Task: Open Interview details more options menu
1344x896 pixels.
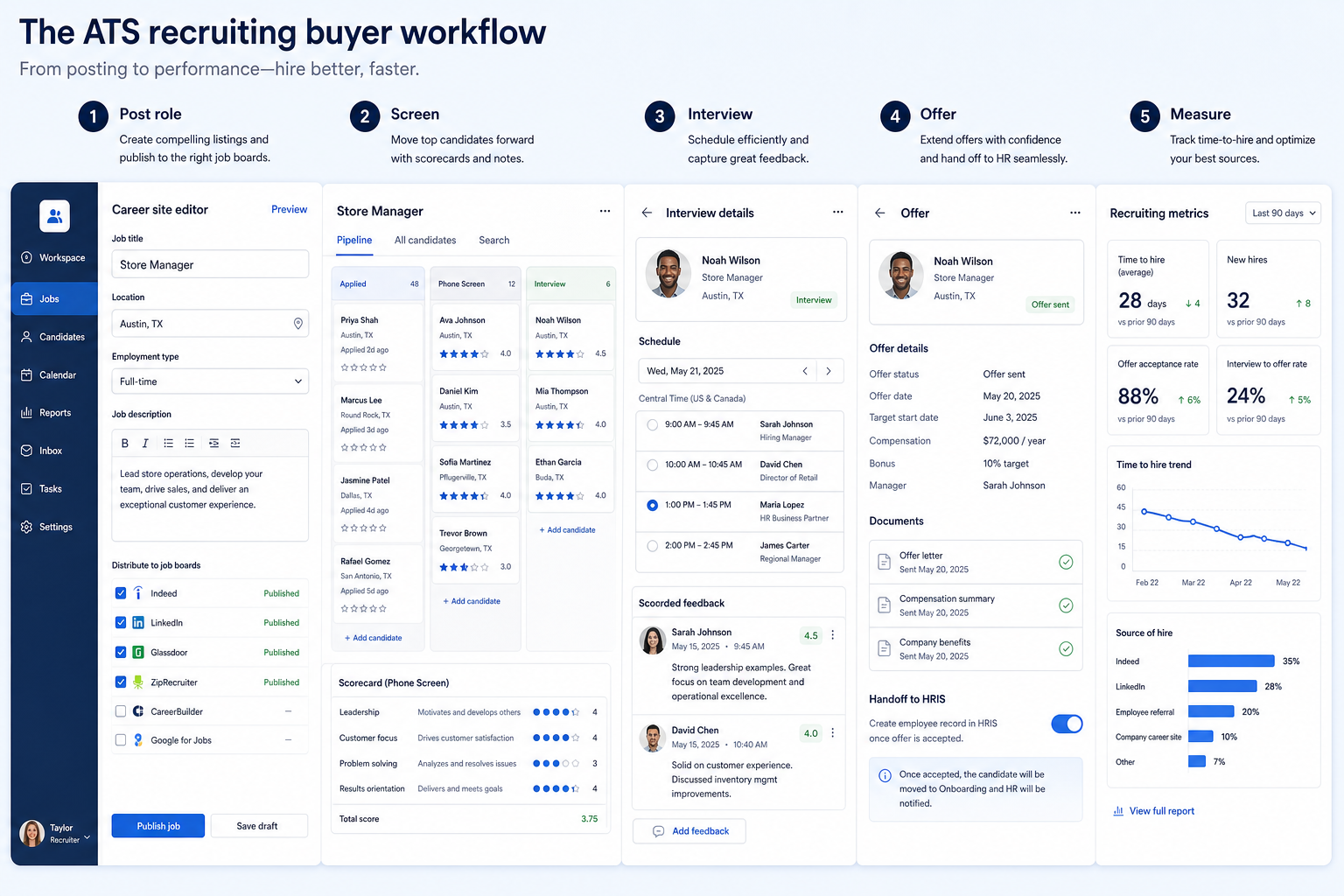Action: (x=837, y=212)
